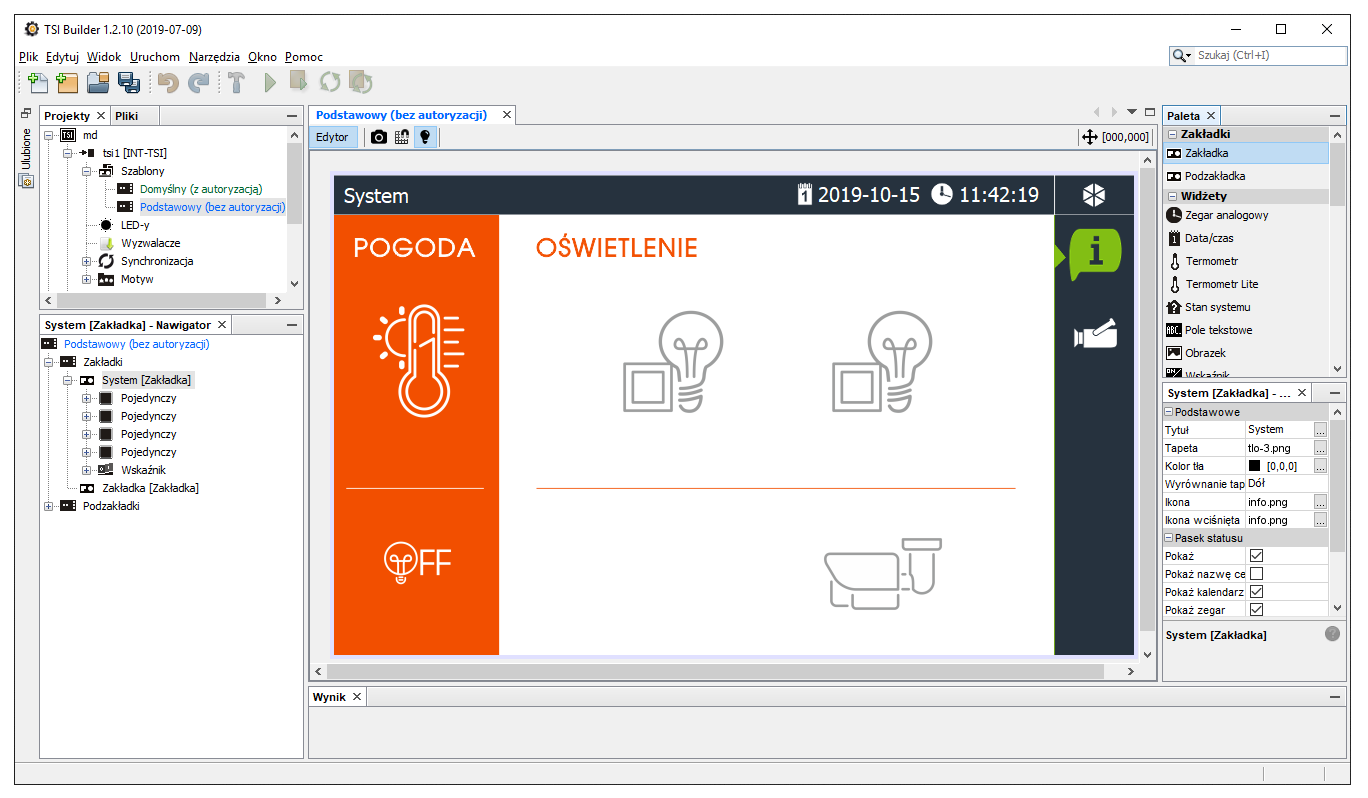Viewport: 1368px width, 798px height.
Task: Click the Open Project folder icon
Action: 98,83
